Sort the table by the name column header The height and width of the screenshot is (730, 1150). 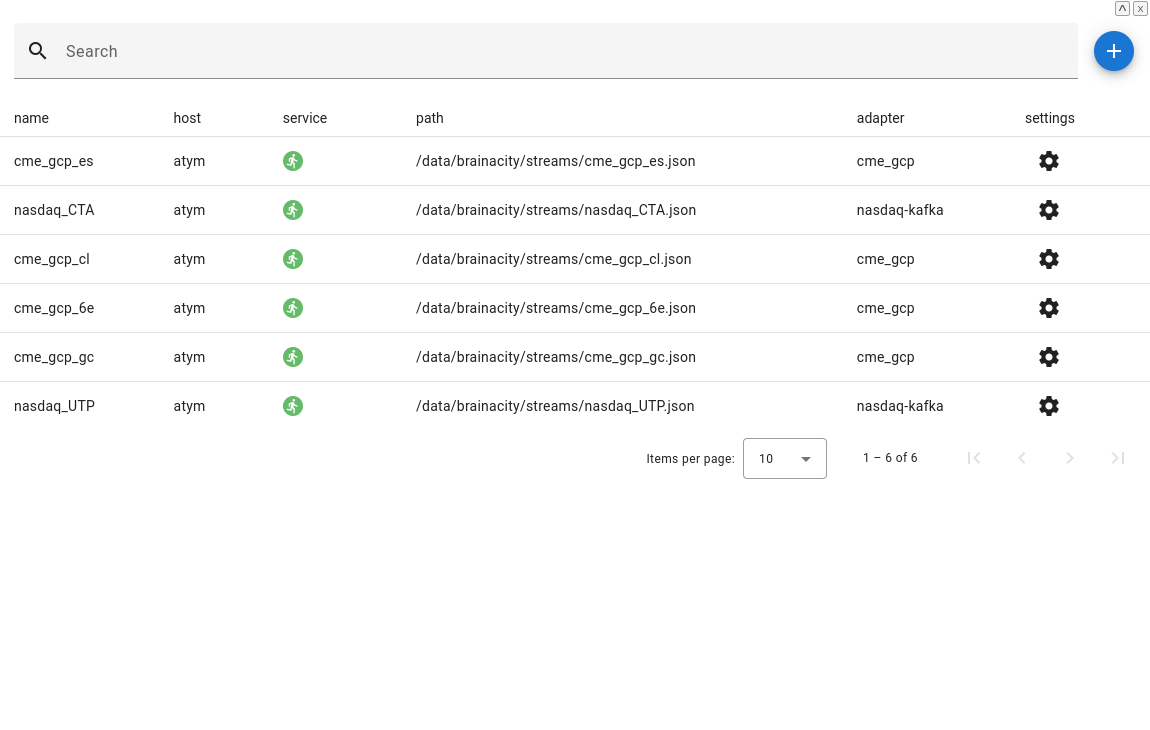pyautogui.click(x=31, y=118)
